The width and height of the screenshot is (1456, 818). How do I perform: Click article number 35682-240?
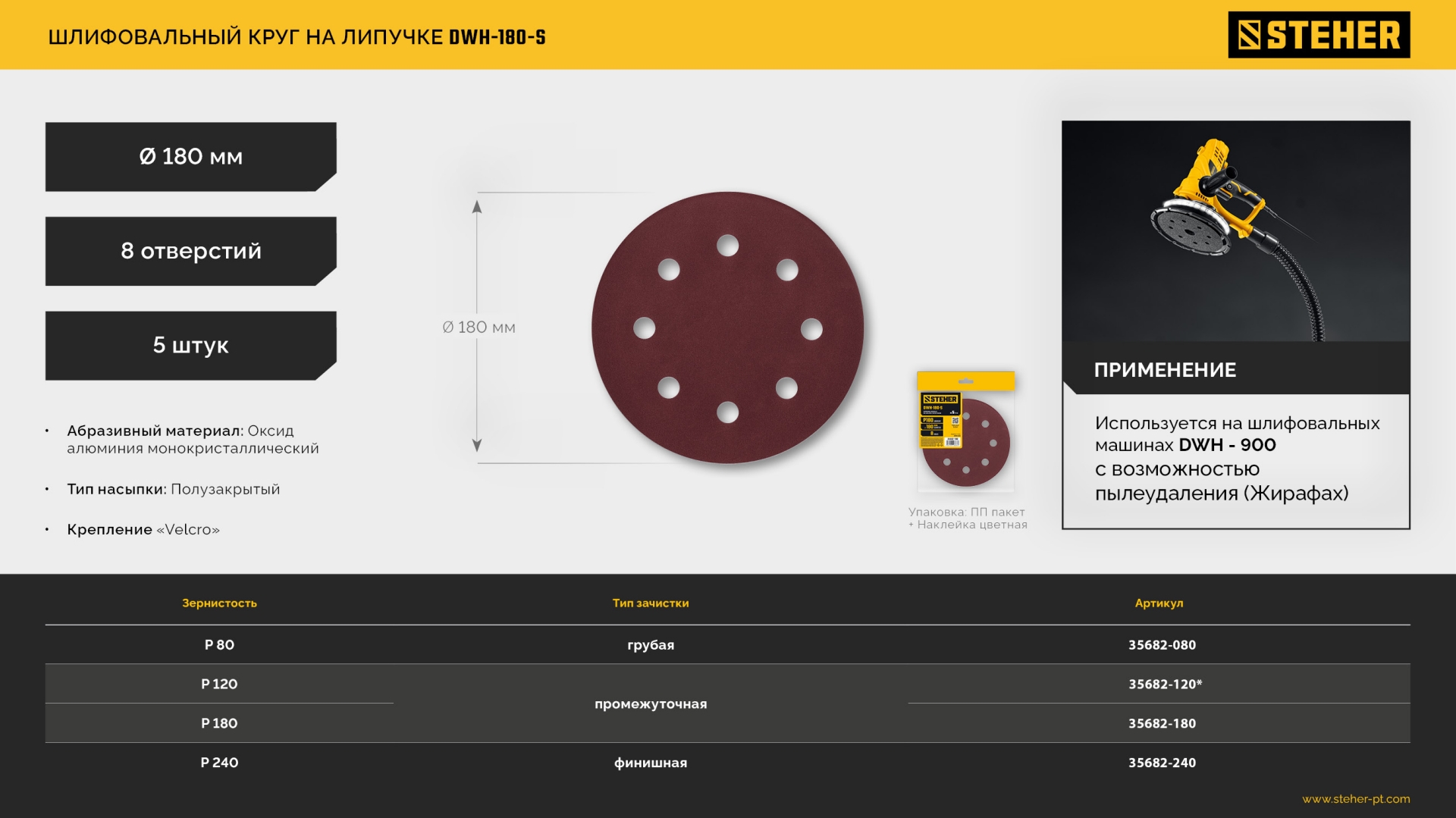[1161, 763]
